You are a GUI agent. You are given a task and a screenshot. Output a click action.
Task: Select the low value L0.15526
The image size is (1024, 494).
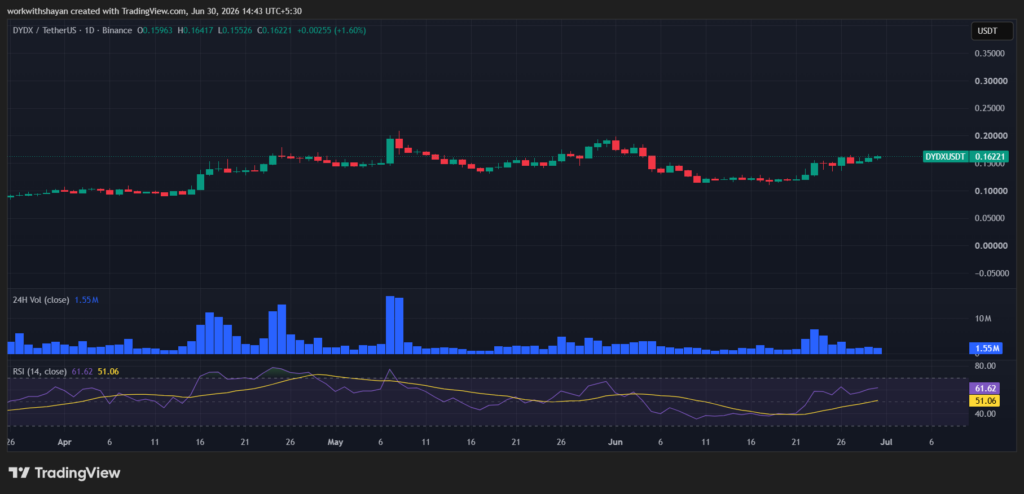pos(236,30)
